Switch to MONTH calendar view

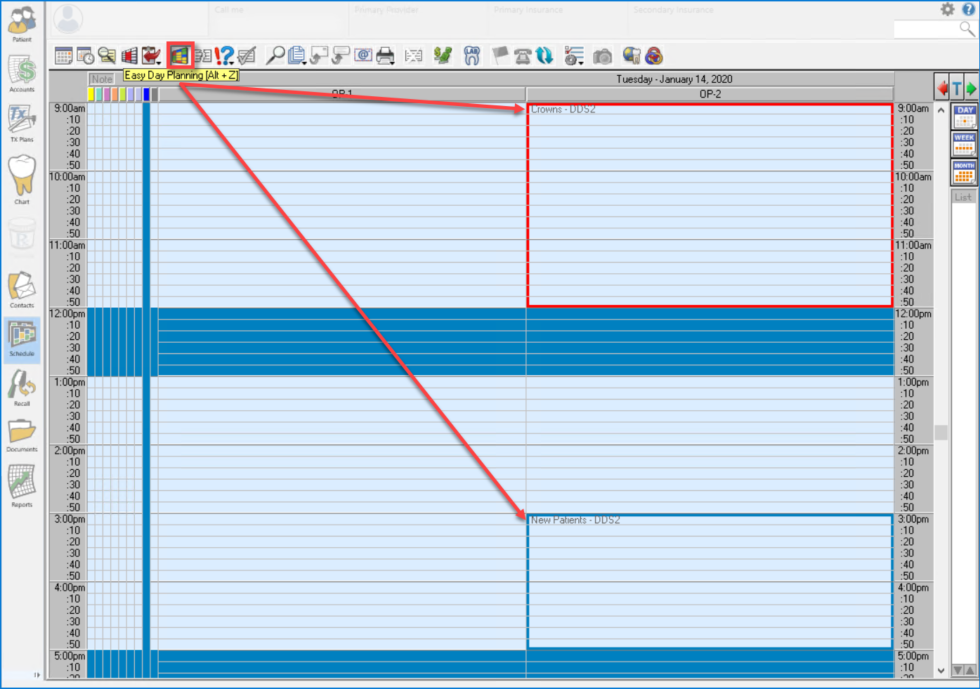click(966, 171)
